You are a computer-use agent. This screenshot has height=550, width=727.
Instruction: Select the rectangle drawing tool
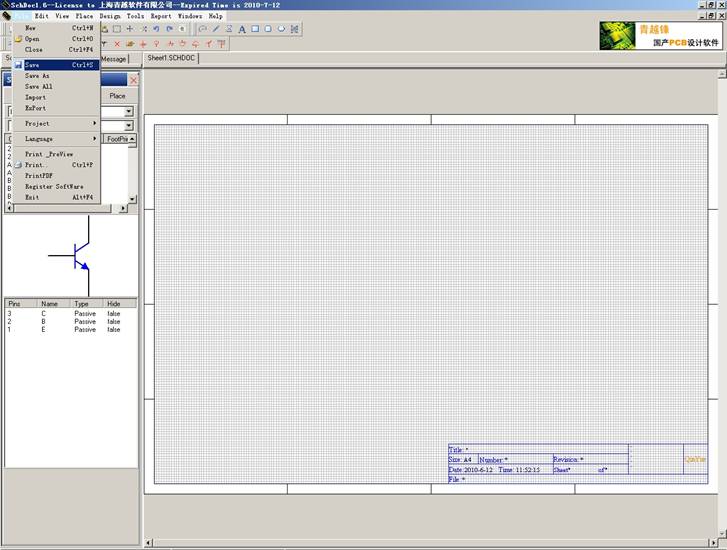point(255,29)
